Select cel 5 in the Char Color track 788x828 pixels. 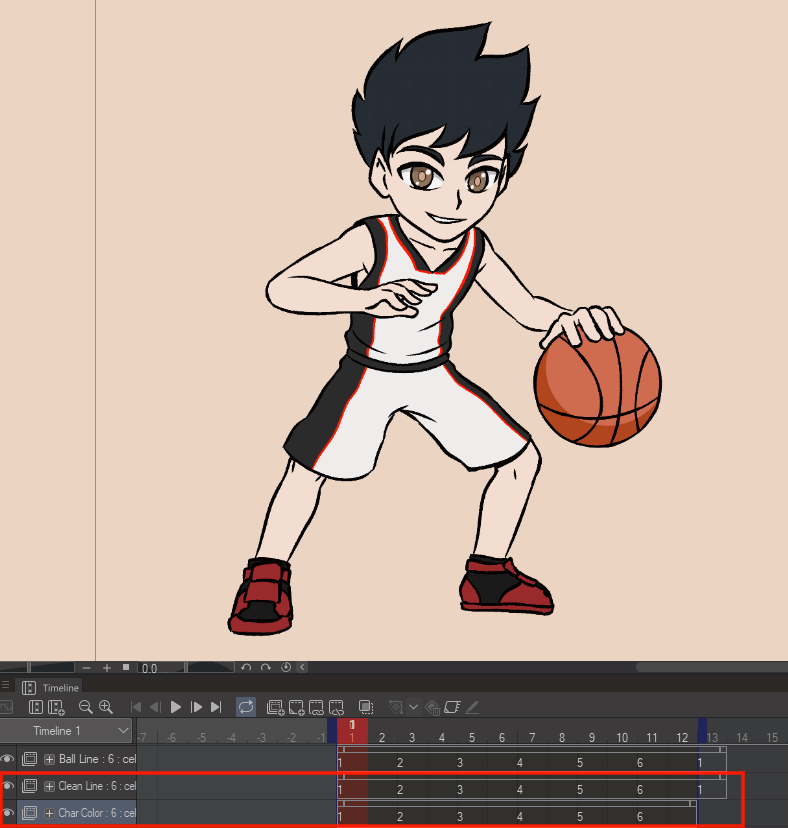[x=580, y=816]
